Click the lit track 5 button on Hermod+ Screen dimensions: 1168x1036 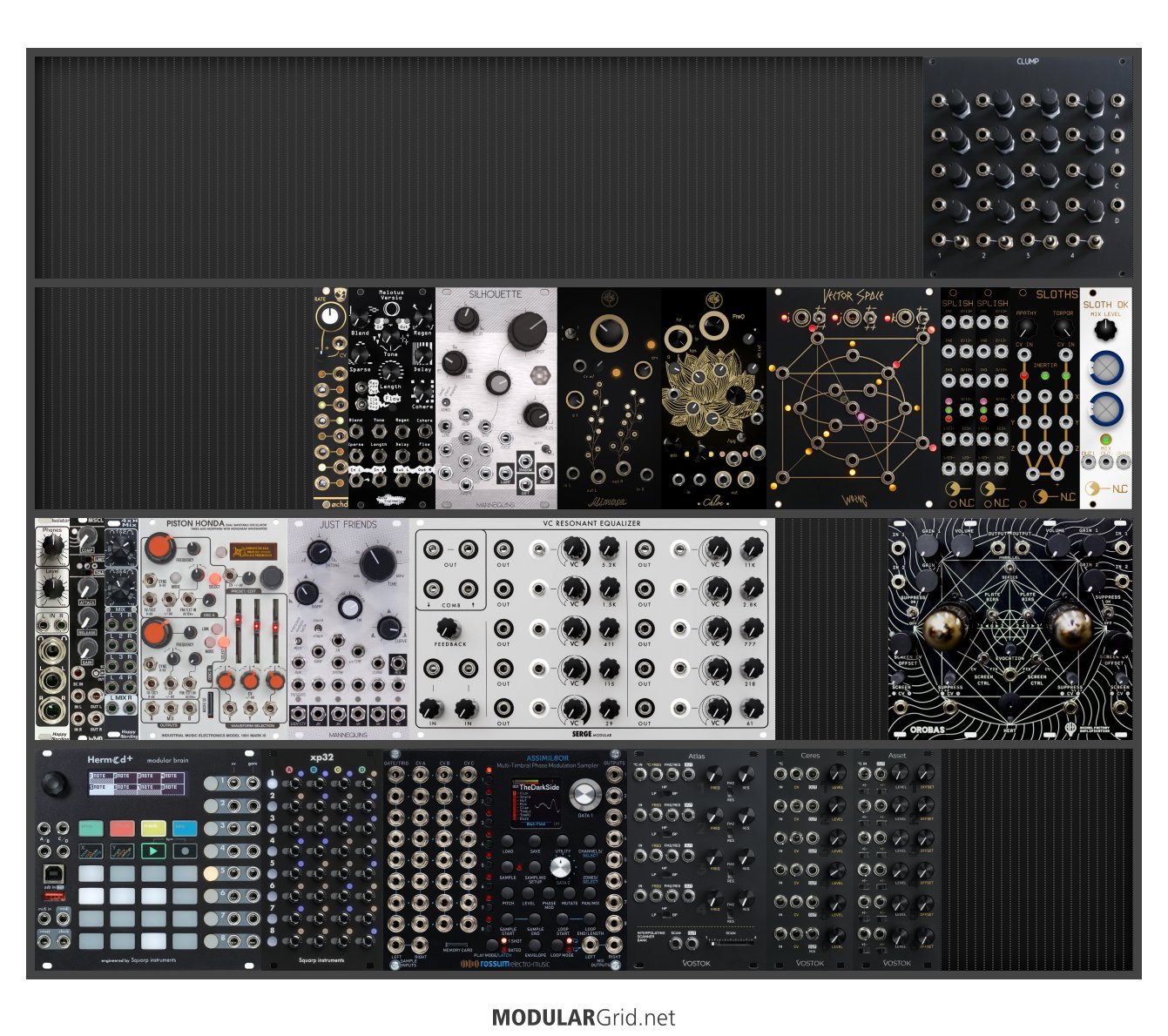[x=211, y=872]
